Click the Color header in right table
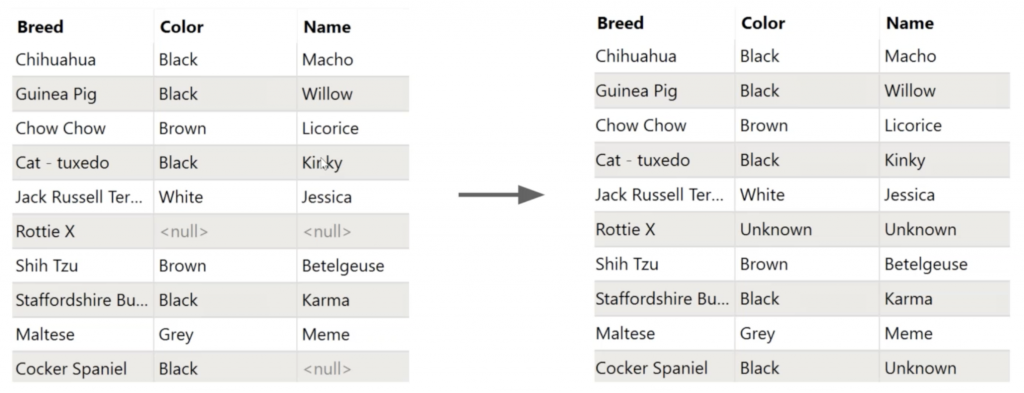The width and height of the screenshot is (1024, 393). pos(763,23)
